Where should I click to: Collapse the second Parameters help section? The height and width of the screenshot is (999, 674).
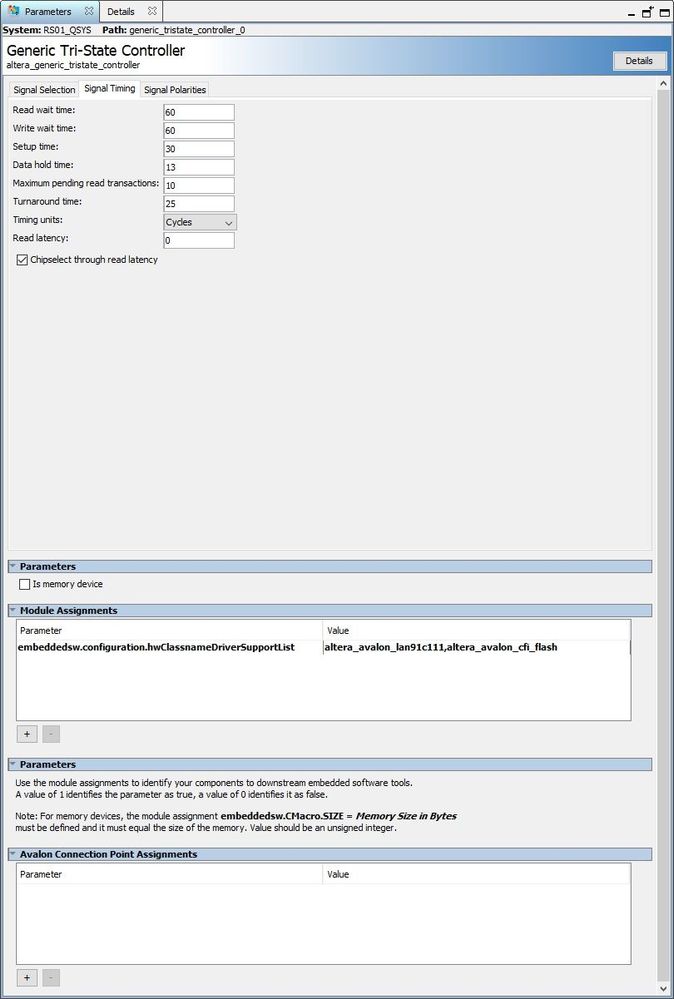pyautogui.click(x=13, y=764)
